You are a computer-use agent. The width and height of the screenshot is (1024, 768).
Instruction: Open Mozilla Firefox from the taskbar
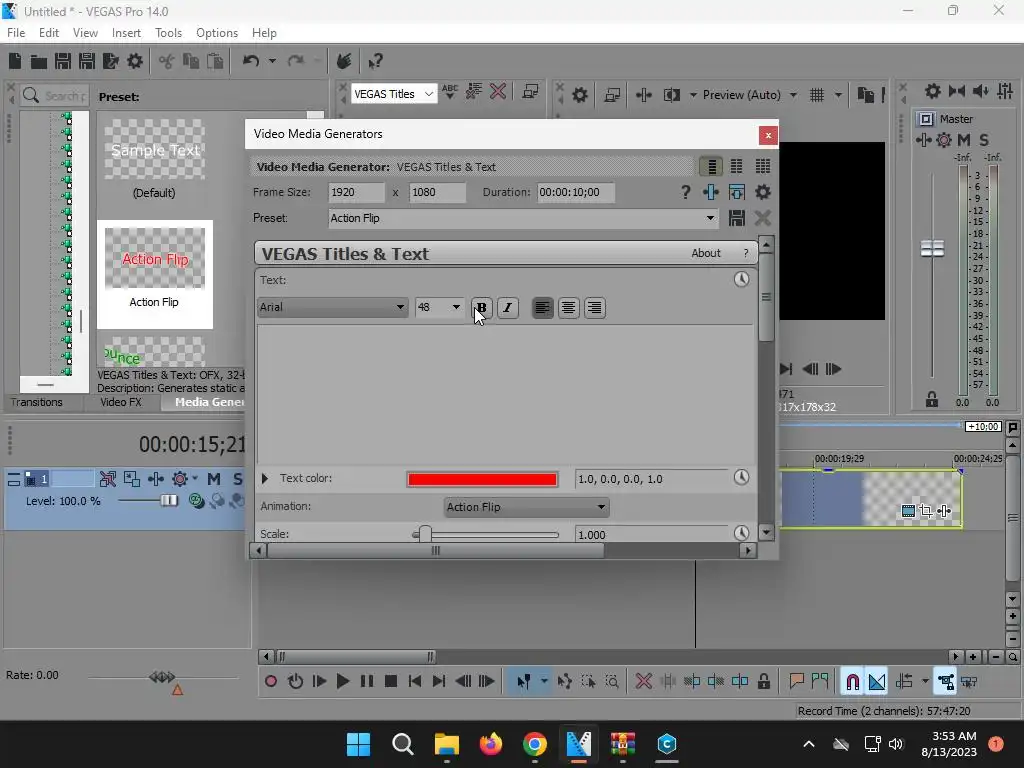coord(491,744)
